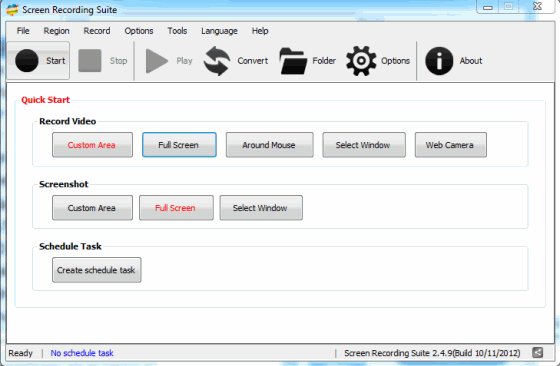The width and height of the screenshot is (560, 366).
Task: Select Around Mouse recording mode
Action: click(x=270, y=145)
